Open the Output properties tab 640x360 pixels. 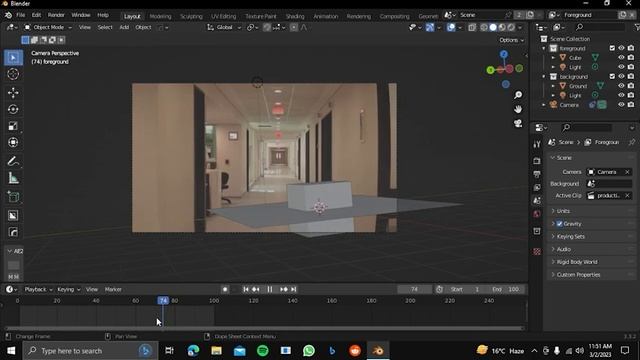pyautogui.click(x=537, y=174)
